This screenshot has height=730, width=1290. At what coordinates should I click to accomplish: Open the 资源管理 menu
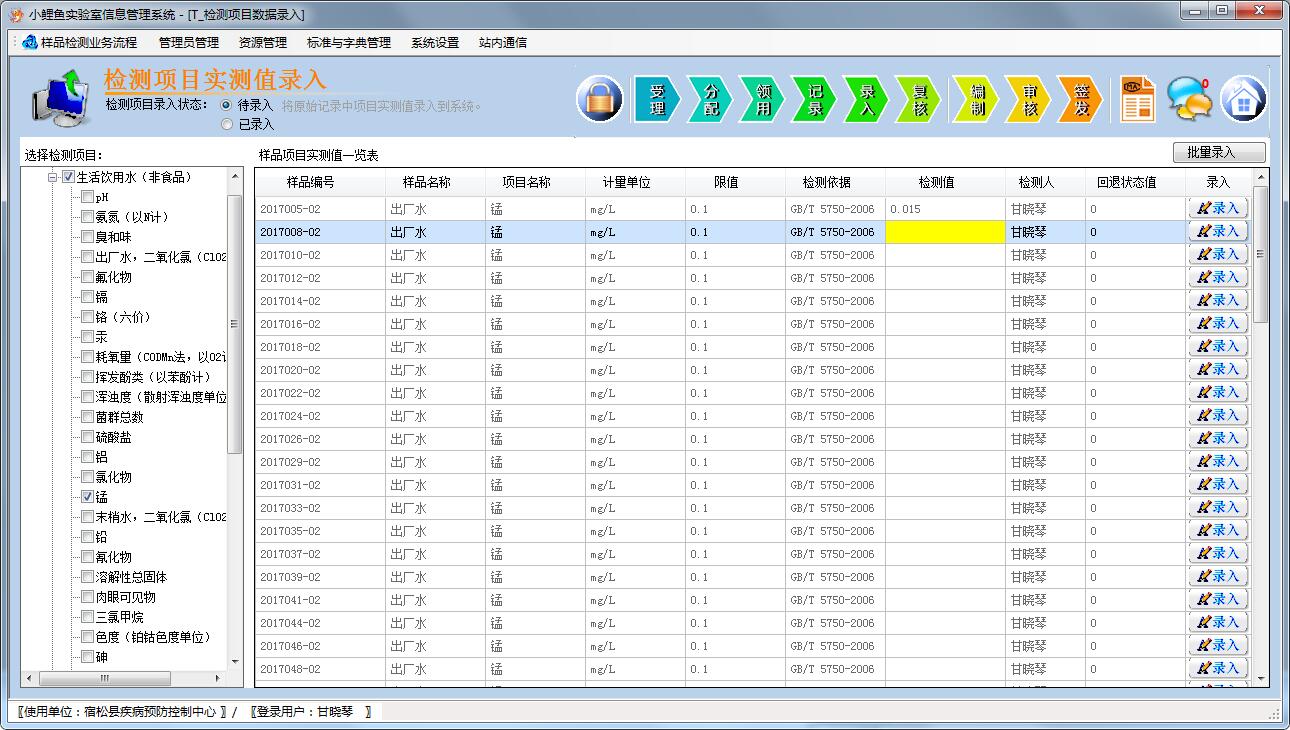tap(263, 43)
